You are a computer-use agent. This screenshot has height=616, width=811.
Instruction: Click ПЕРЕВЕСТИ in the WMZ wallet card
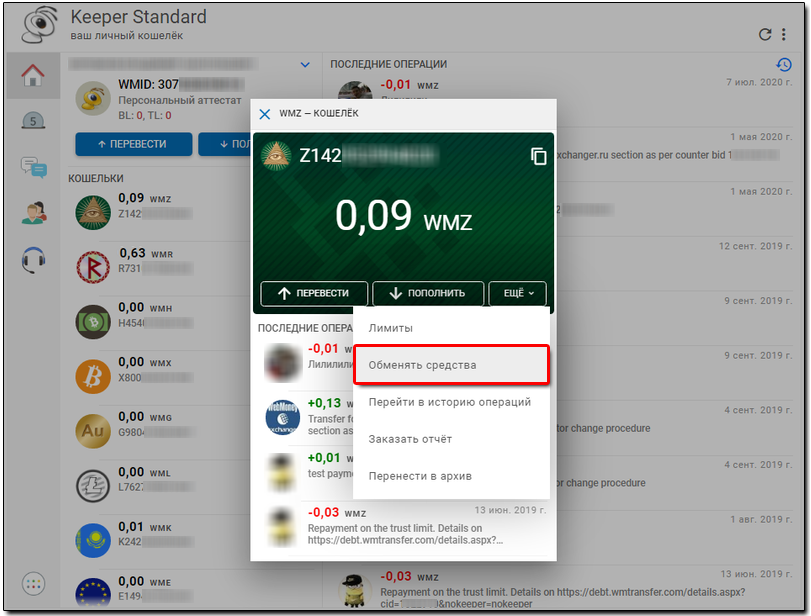click(x=314, y=293)
